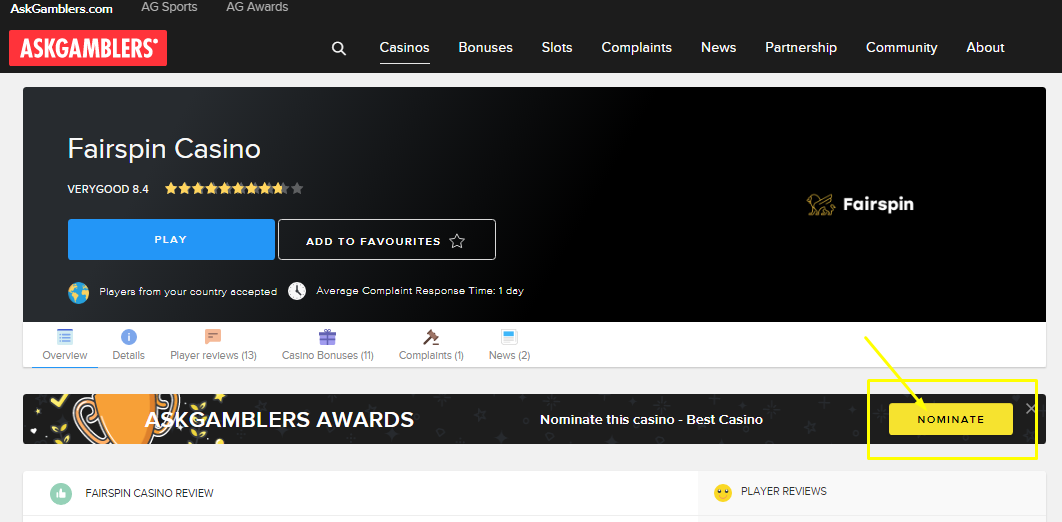
Task: Click the AskGamblers red logo
Action: pos(88,48)
